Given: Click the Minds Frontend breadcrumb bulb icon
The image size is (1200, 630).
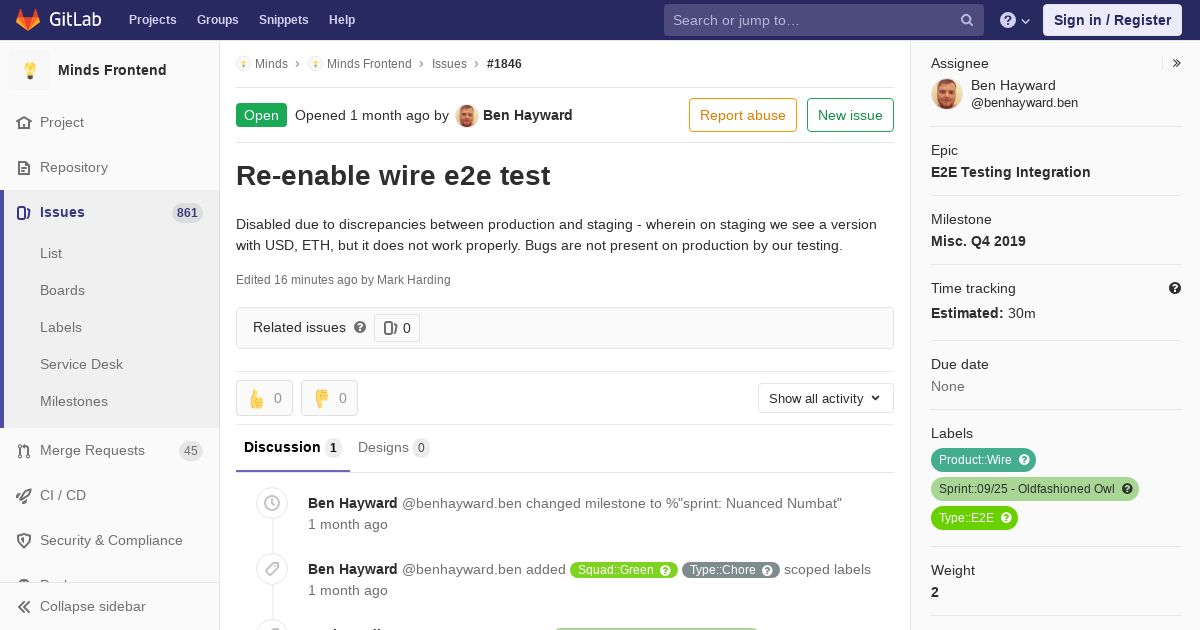Looking at the screenshot, I should pyautogui.click(x=315, y=63).
